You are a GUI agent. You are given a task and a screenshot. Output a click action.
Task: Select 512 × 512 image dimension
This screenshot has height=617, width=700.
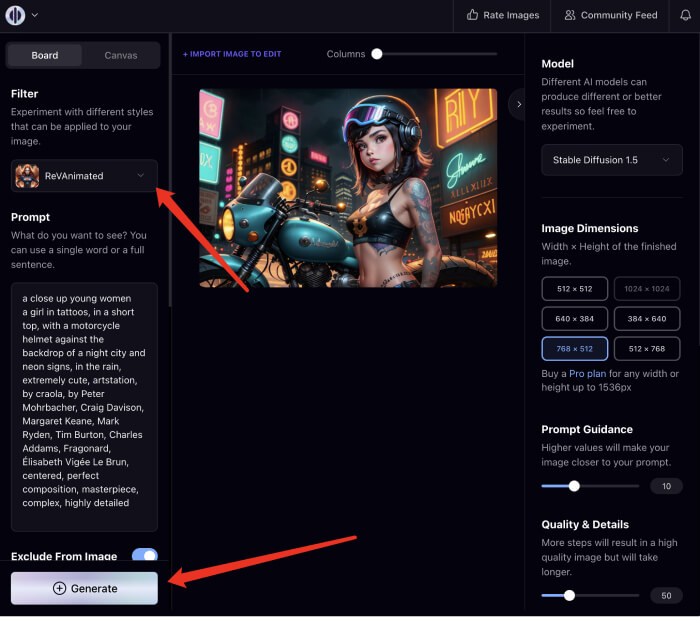click(x=573, y=289)
